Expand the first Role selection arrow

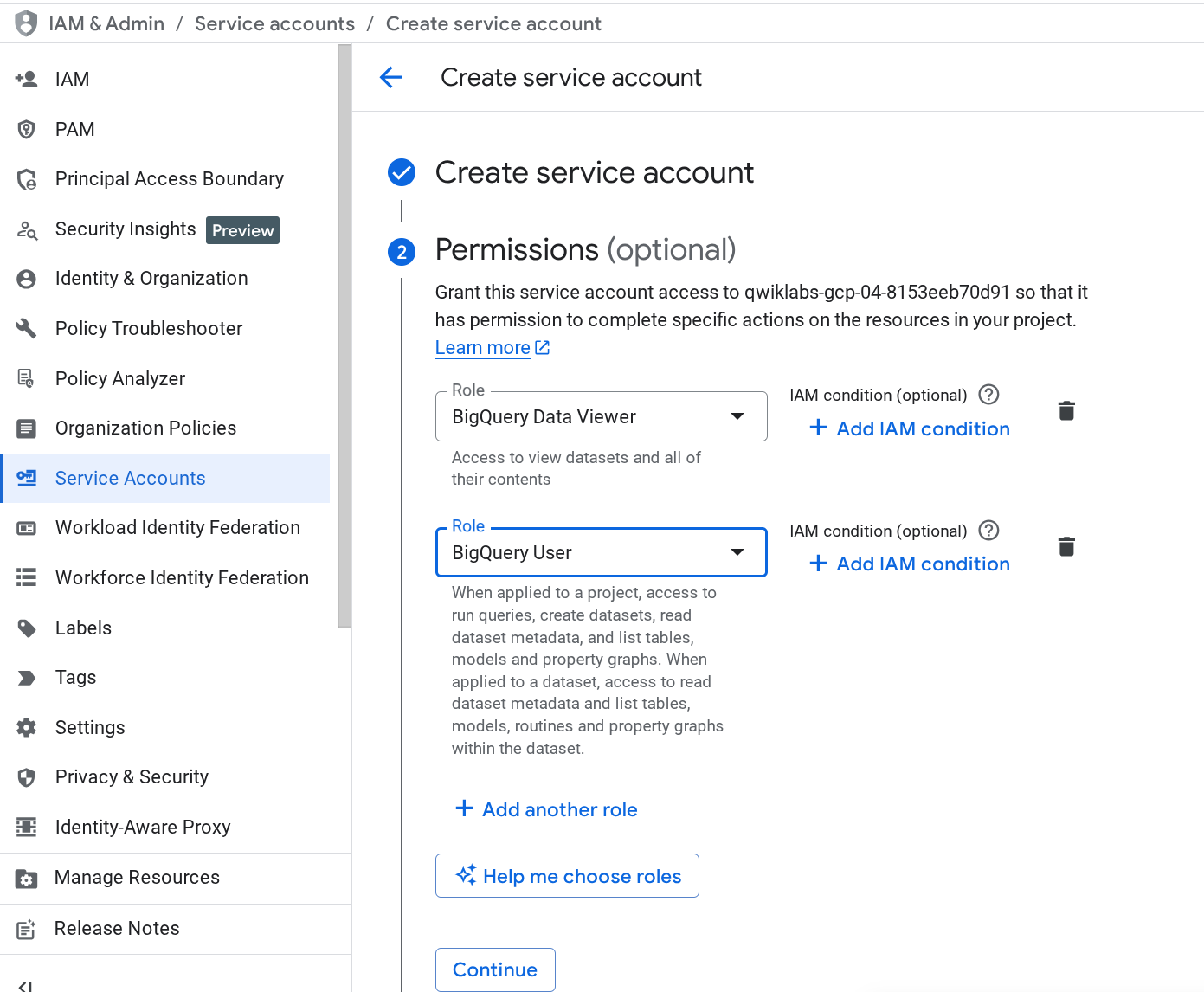pos(737,416)
